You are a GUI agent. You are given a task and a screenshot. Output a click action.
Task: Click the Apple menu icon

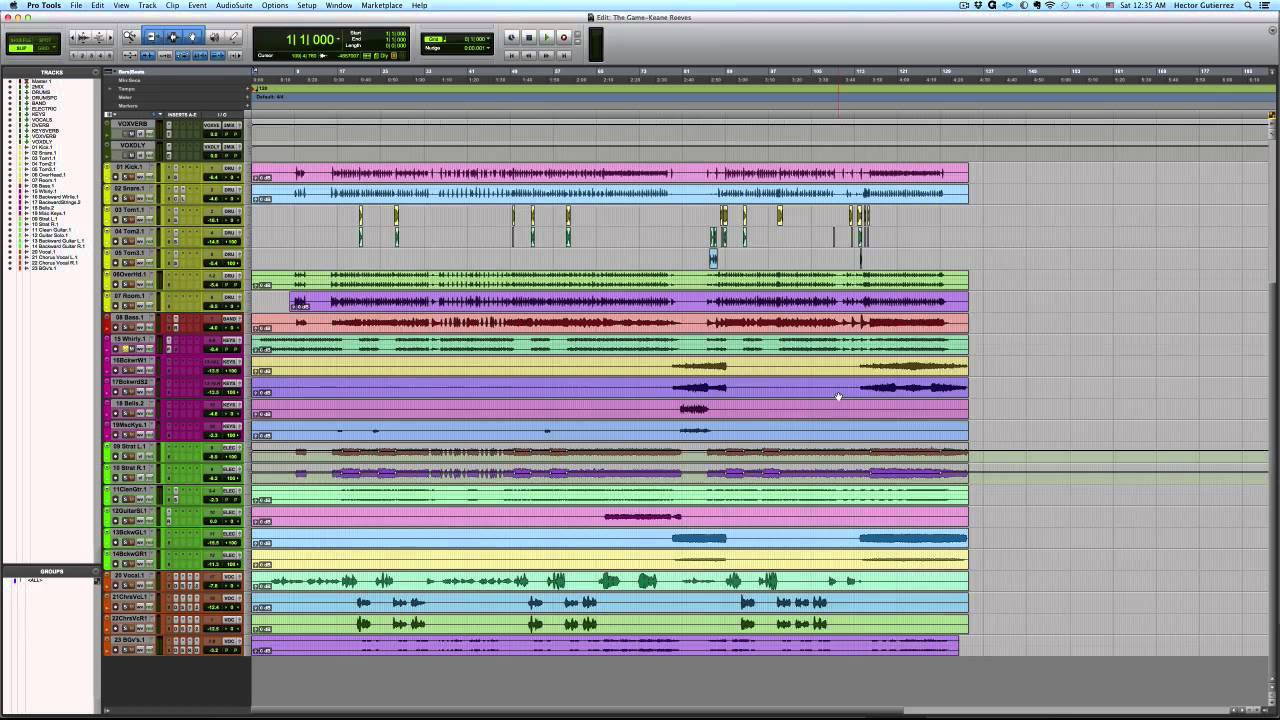click(x=13, y=5)
